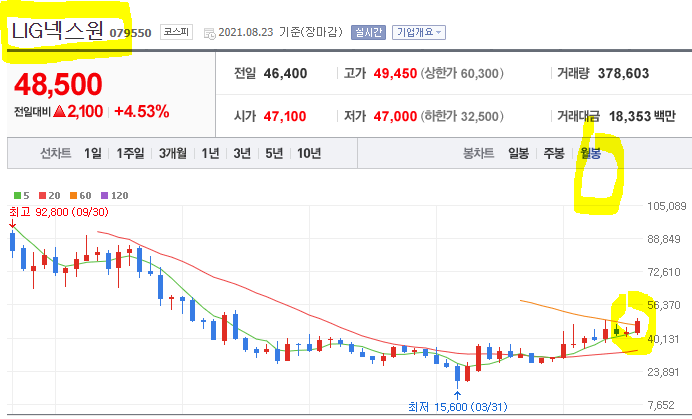Click the 105,089 y-axis label

(666, 206)
